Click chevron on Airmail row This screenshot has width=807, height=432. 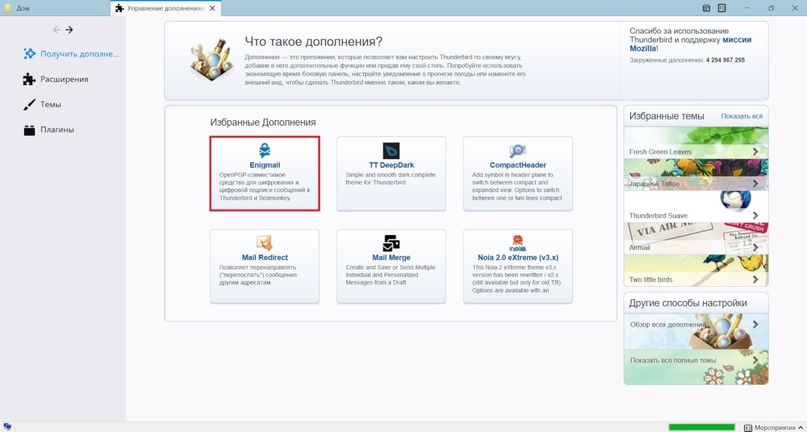coord(755,247)
